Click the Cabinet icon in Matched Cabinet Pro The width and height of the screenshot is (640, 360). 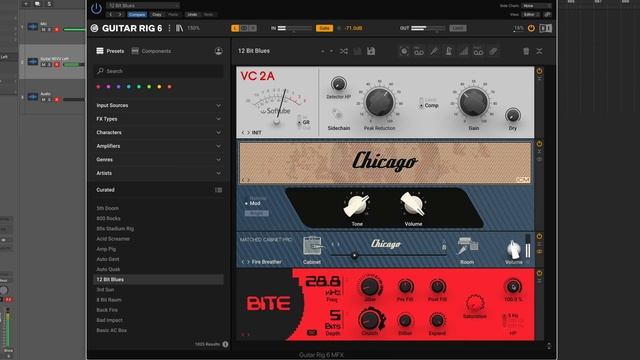[x=312, y=246]
